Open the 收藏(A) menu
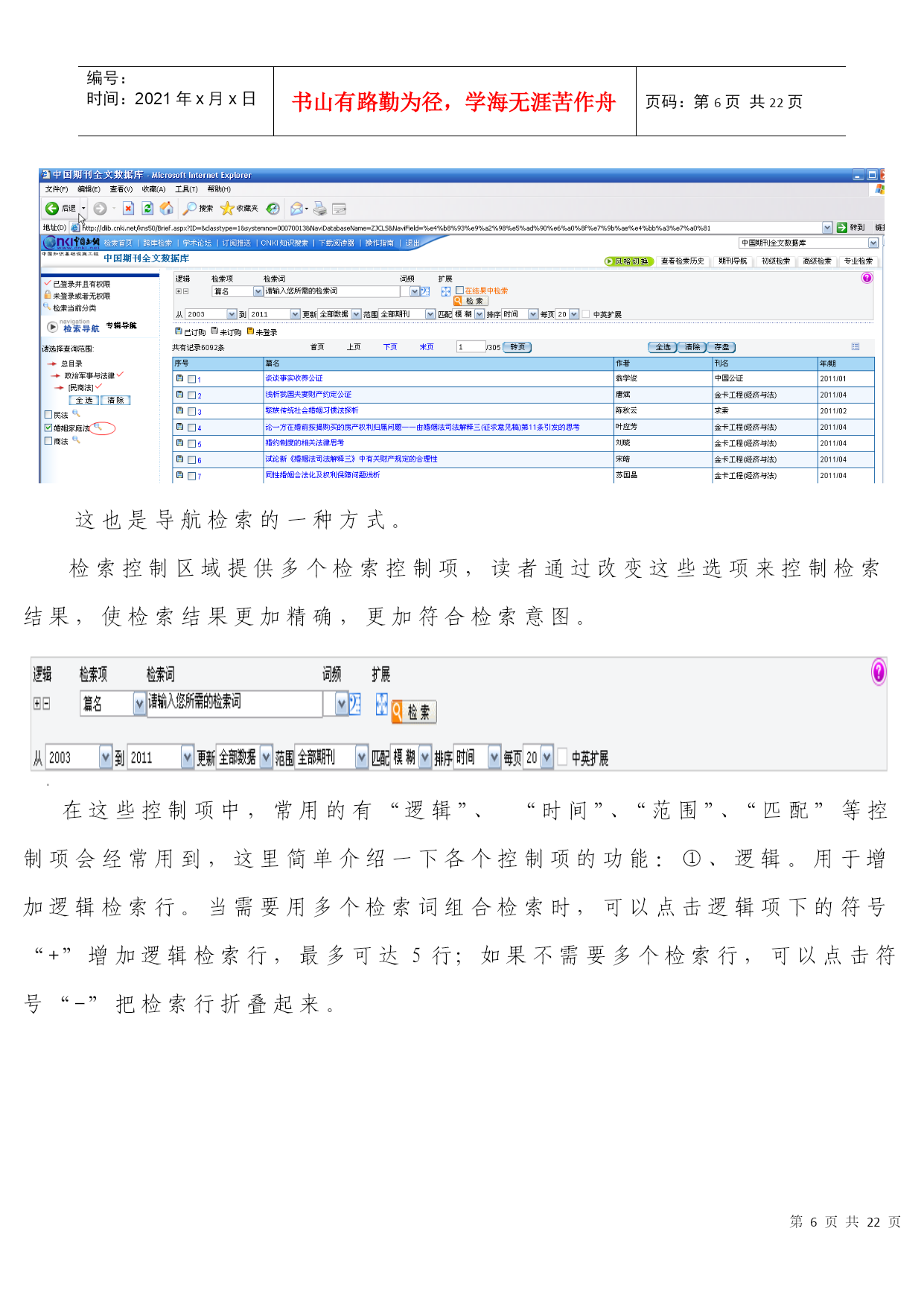 tap(153, 189)
